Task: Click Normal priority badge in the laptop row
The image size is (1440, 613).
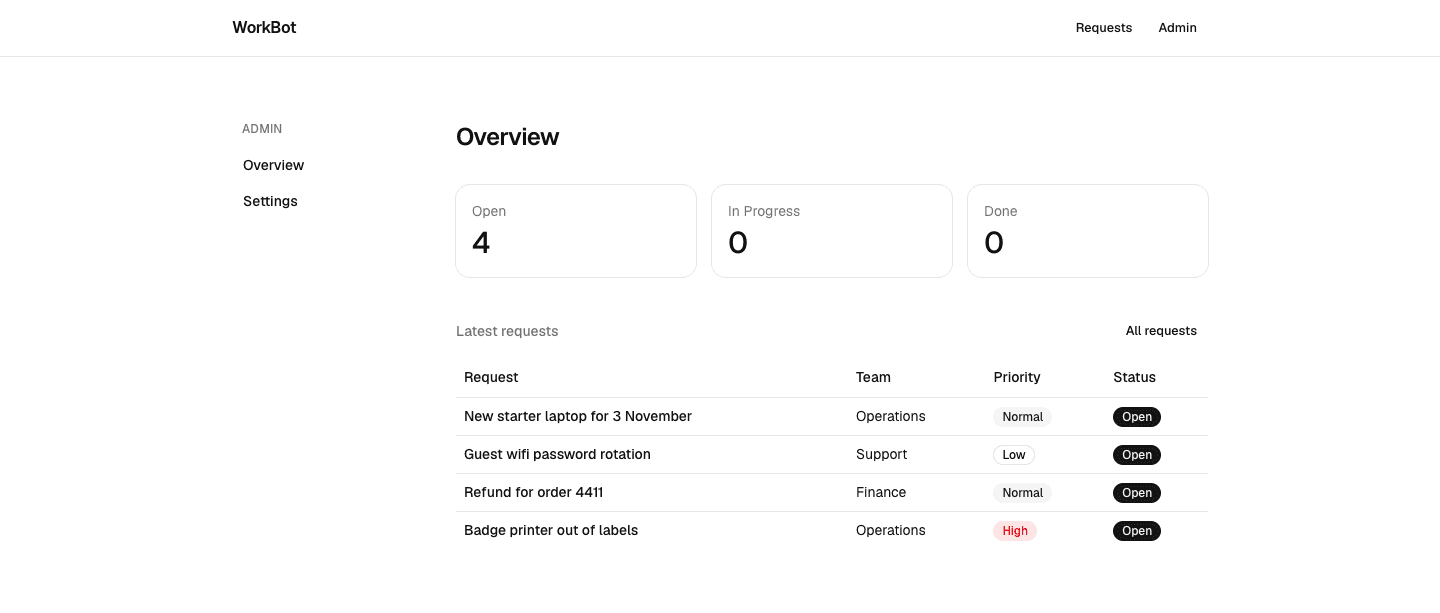Action: tap(1022, 417)
